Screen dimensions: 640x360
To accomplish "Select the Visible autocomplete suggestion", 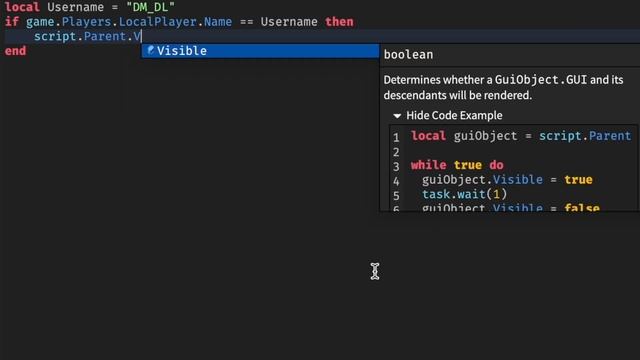I will [x=260, y=51].
